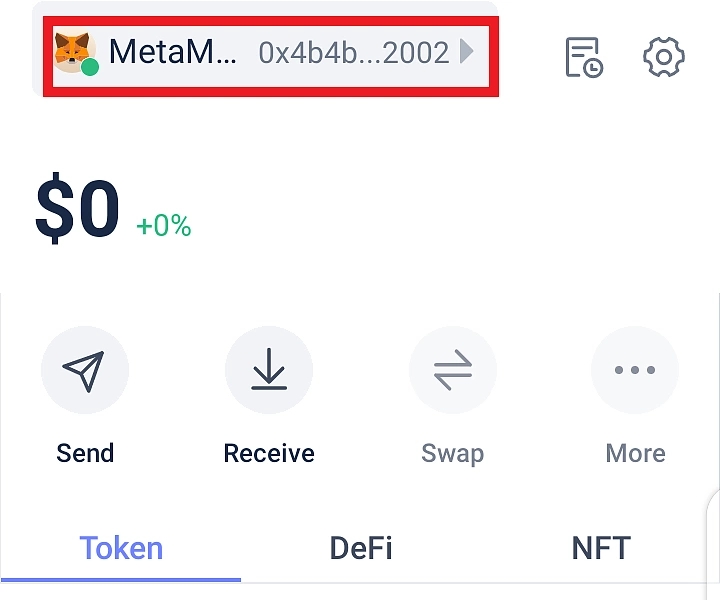Click the 0x4b4b...2002 wallet address
The image size is (720, 600).
(353, 53)
